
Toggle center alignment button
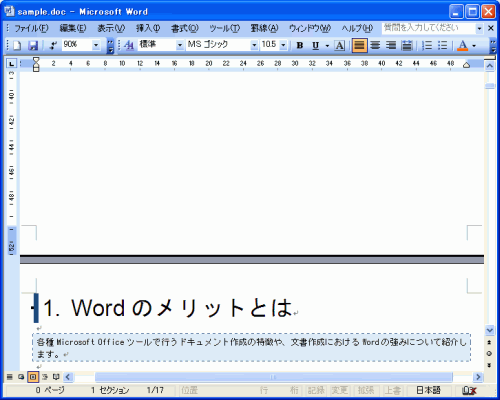[375, 45]
